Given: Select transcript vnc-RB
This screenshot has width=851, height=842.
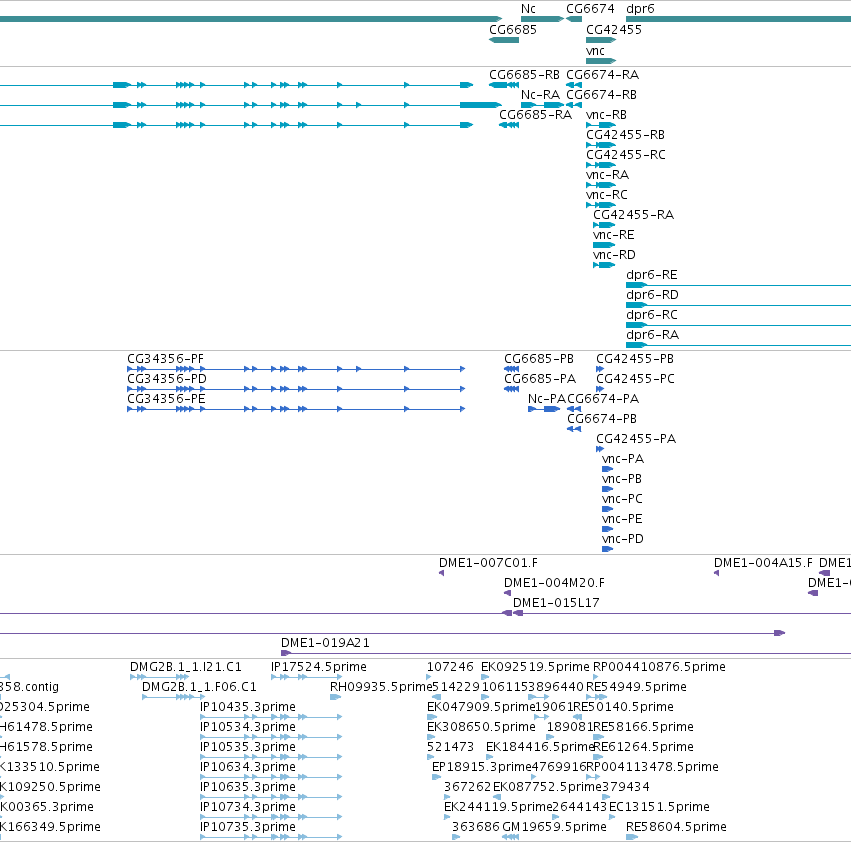Looking at the screenshot, I should [606, 115].
